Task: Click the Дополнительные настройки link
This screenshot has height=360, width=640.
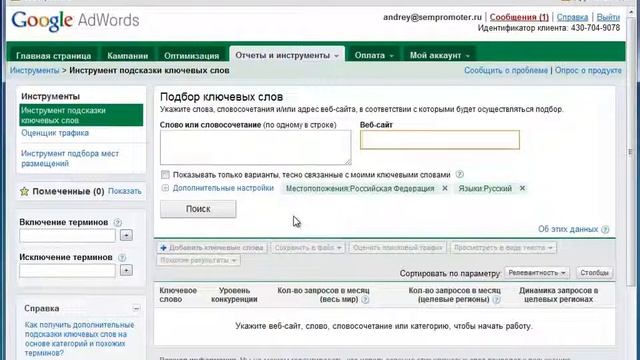Action: pos(223,188)
